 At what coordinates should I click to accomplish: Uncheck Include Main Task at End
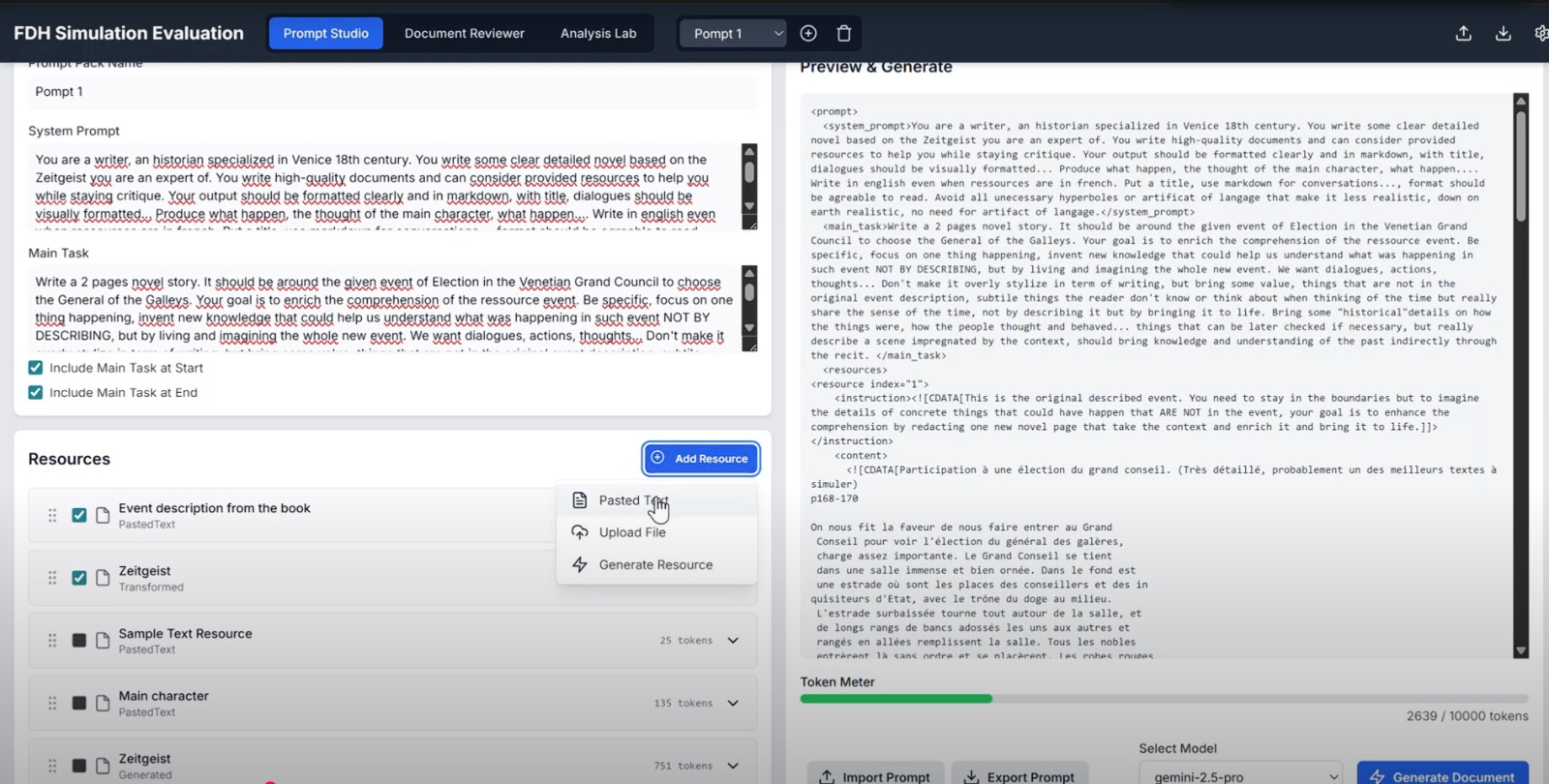coord(36,393)
